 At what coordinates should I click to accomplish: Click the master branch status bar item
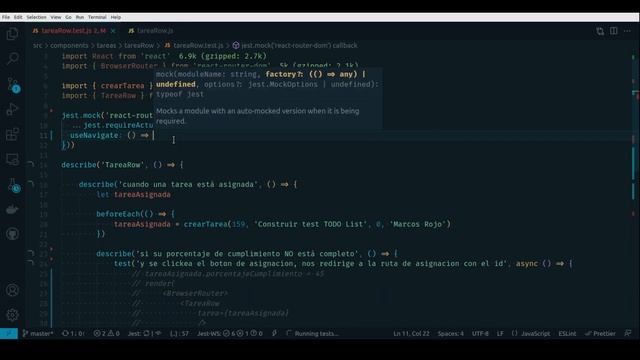tap(38, 333)
